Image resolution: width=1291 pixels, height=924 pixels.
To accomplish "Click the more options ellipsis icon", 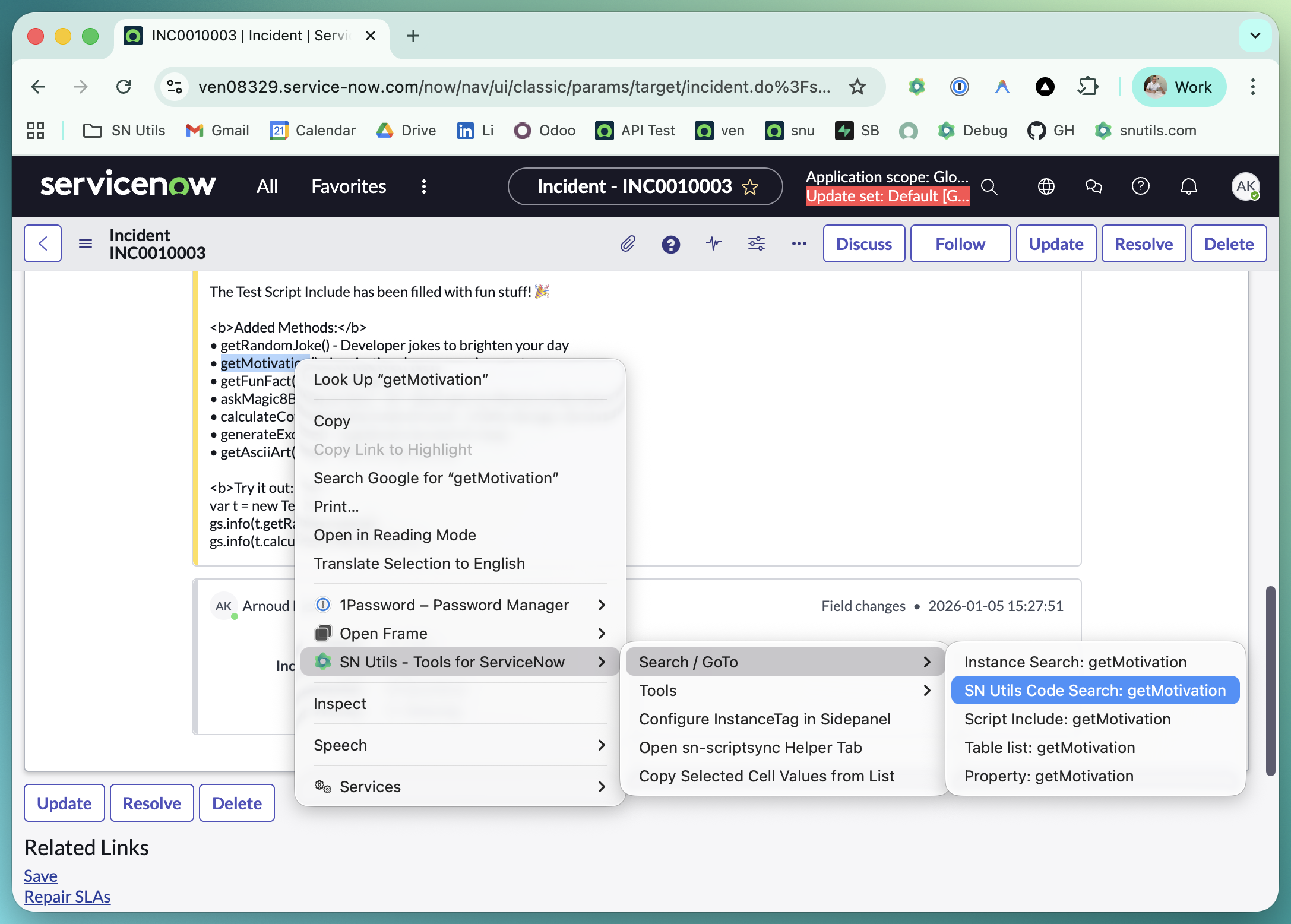I will coord(799,243).
